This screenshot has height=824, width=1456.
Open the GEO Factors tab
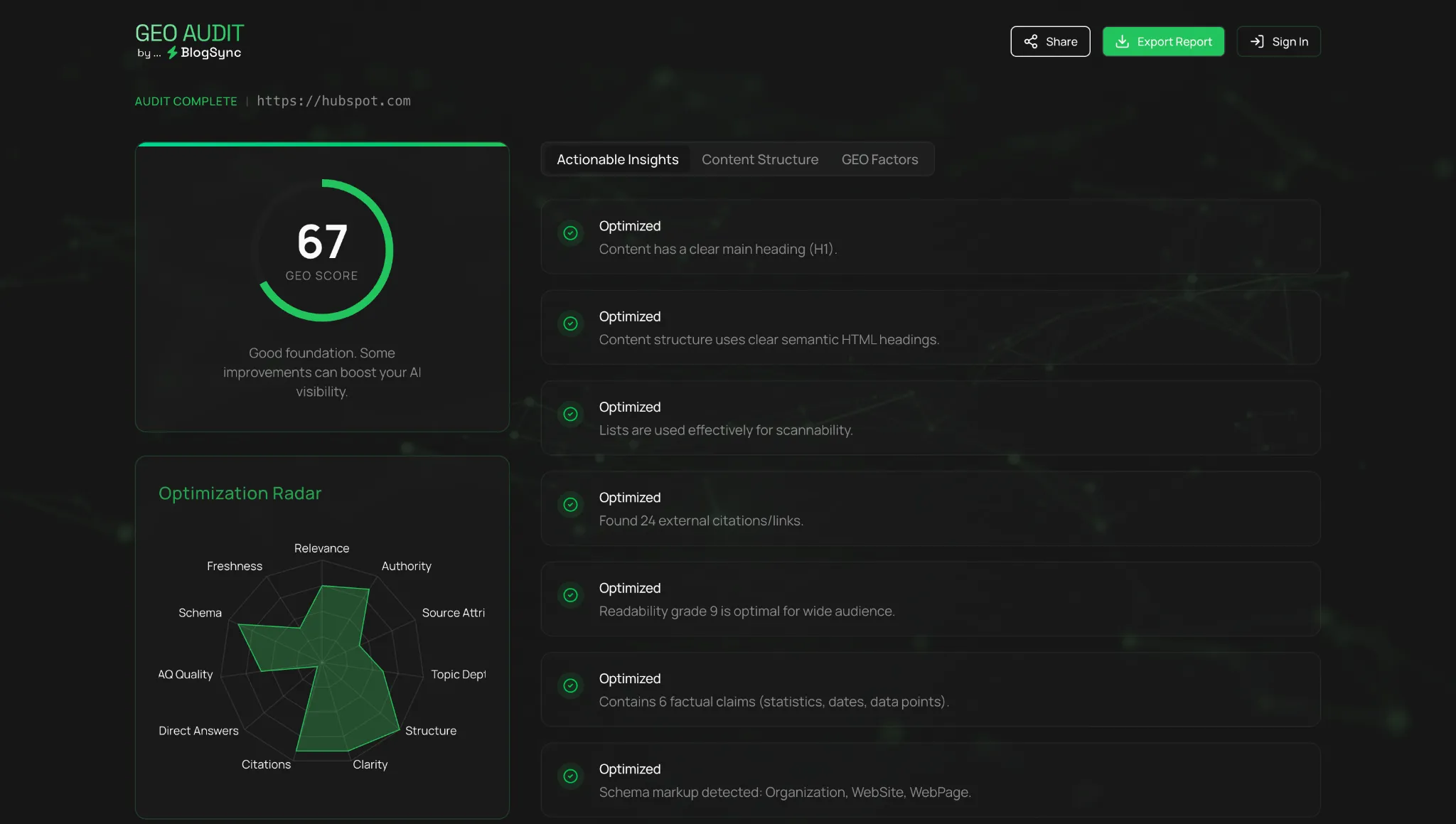(x=879, y=159)
